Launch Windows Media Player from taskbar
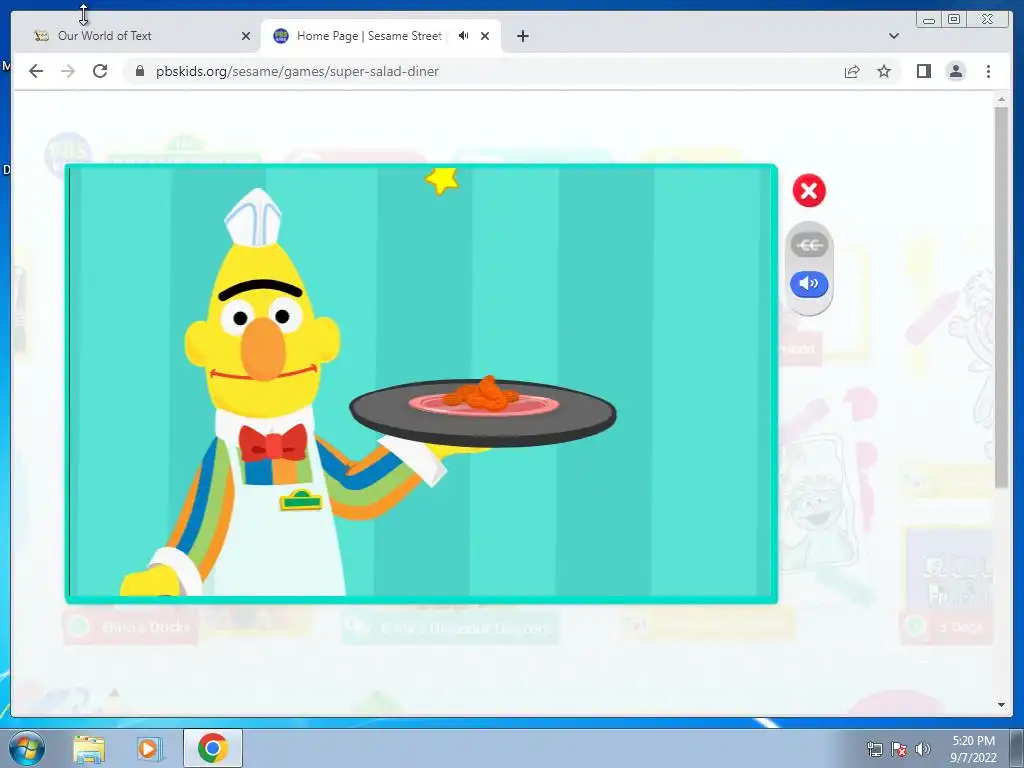Viewport: 1024px width, 768px height. point(149,749)
